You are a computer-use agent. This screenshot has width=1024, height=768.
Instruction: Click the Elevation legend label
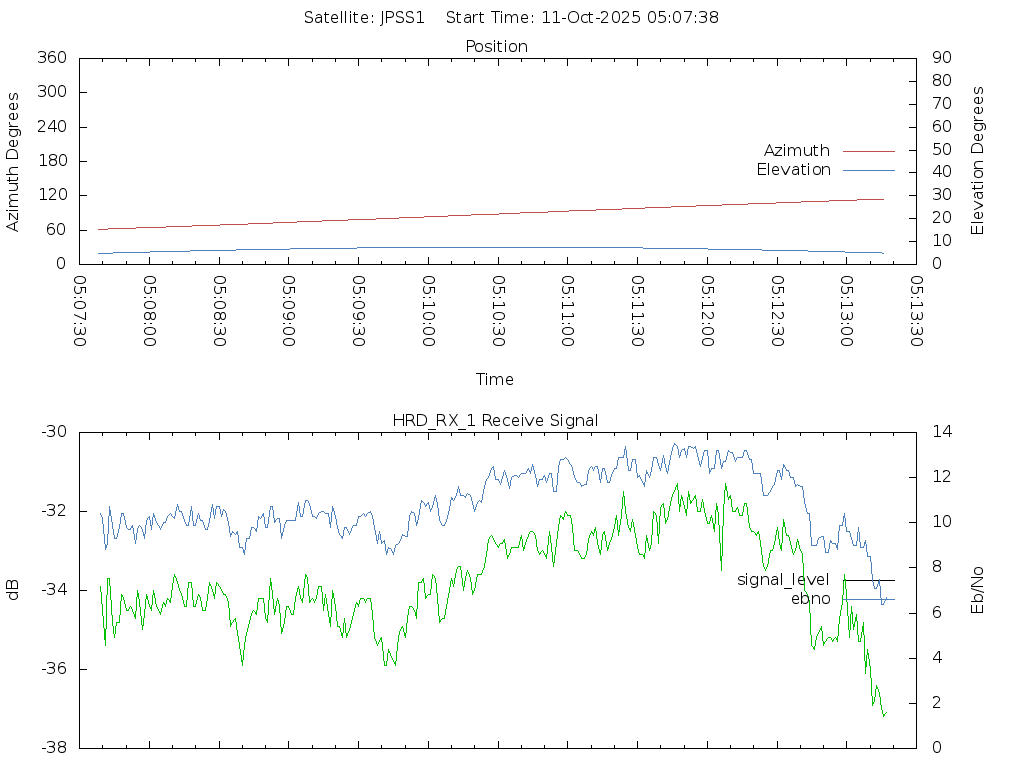click(x=793, y=170)
